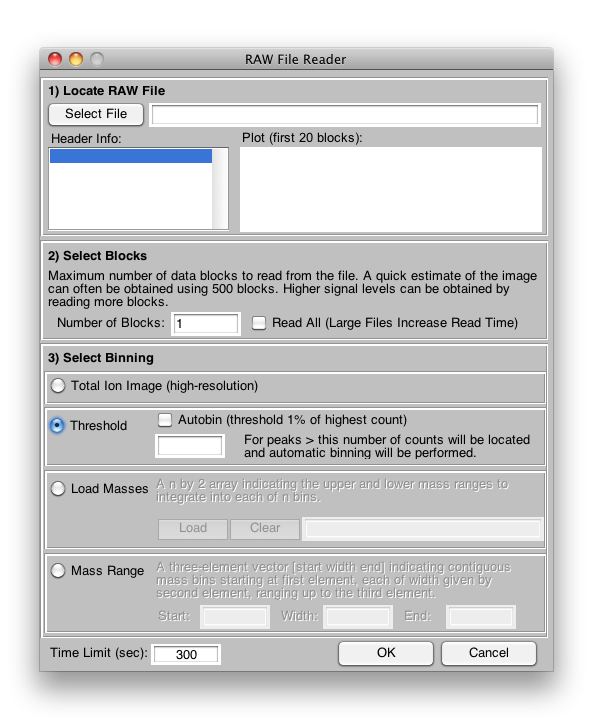
Task: Select the Load Masses radio button
Action: [x=58, y=489]
